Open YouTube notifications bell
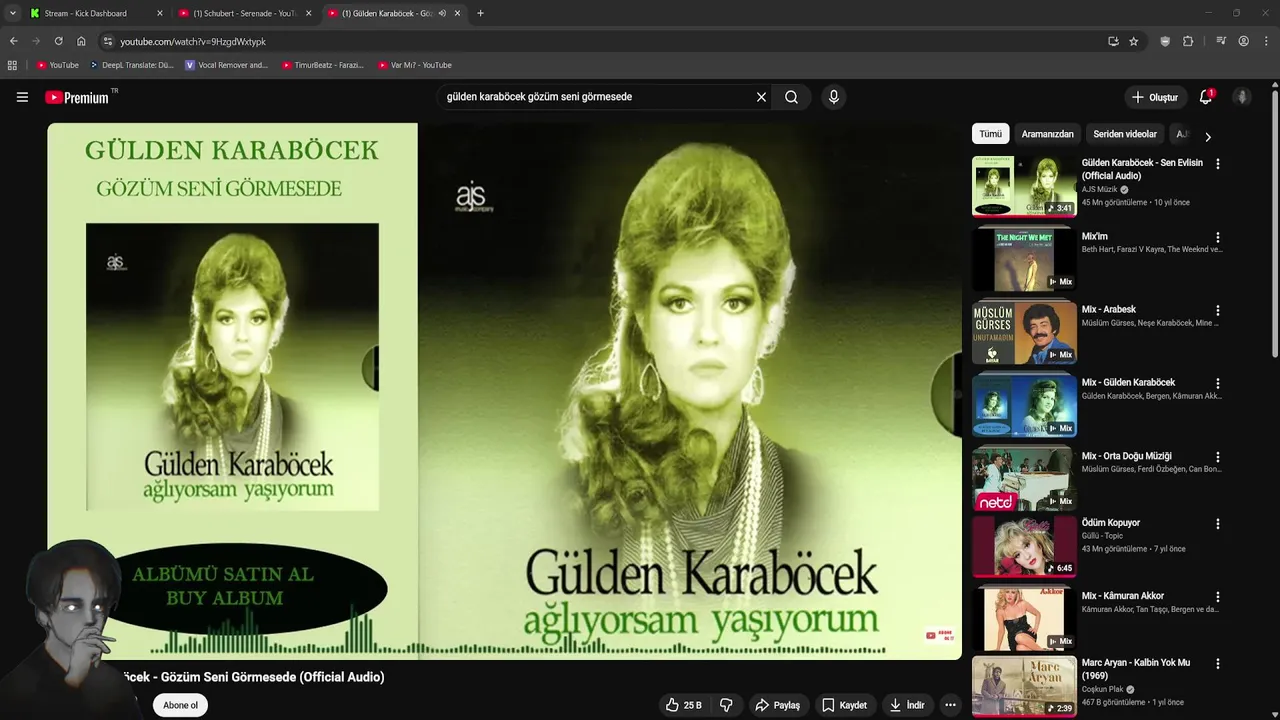The width and height of the screenshot is (1280, 720). 1206,97
